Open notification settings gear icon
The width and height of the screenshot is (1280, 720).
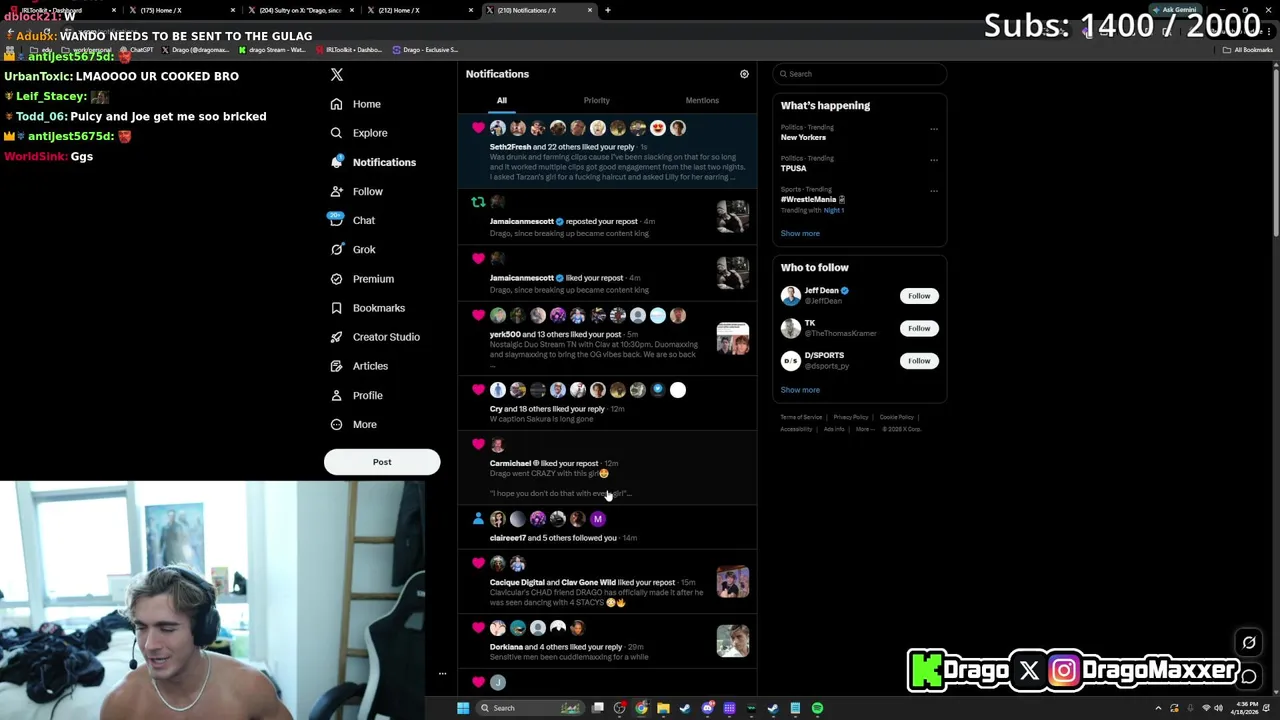(x=744, y=74)
